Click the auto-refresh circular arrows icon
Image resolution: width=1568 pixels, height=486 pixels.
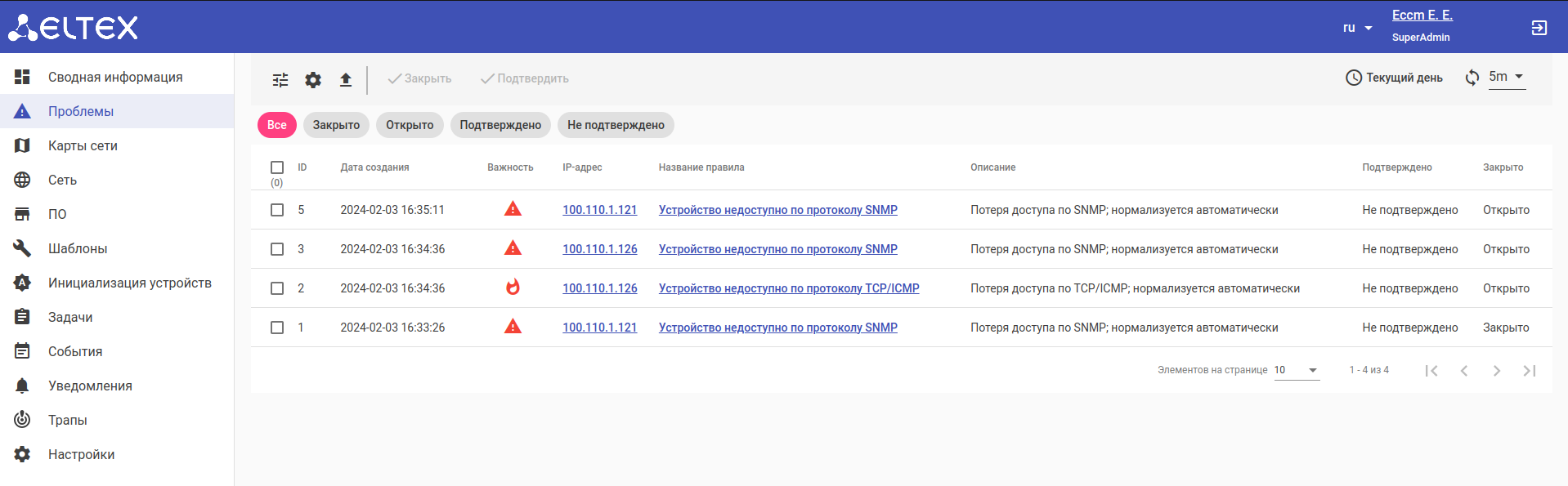pyautogui.click(x=1472, y=78)
